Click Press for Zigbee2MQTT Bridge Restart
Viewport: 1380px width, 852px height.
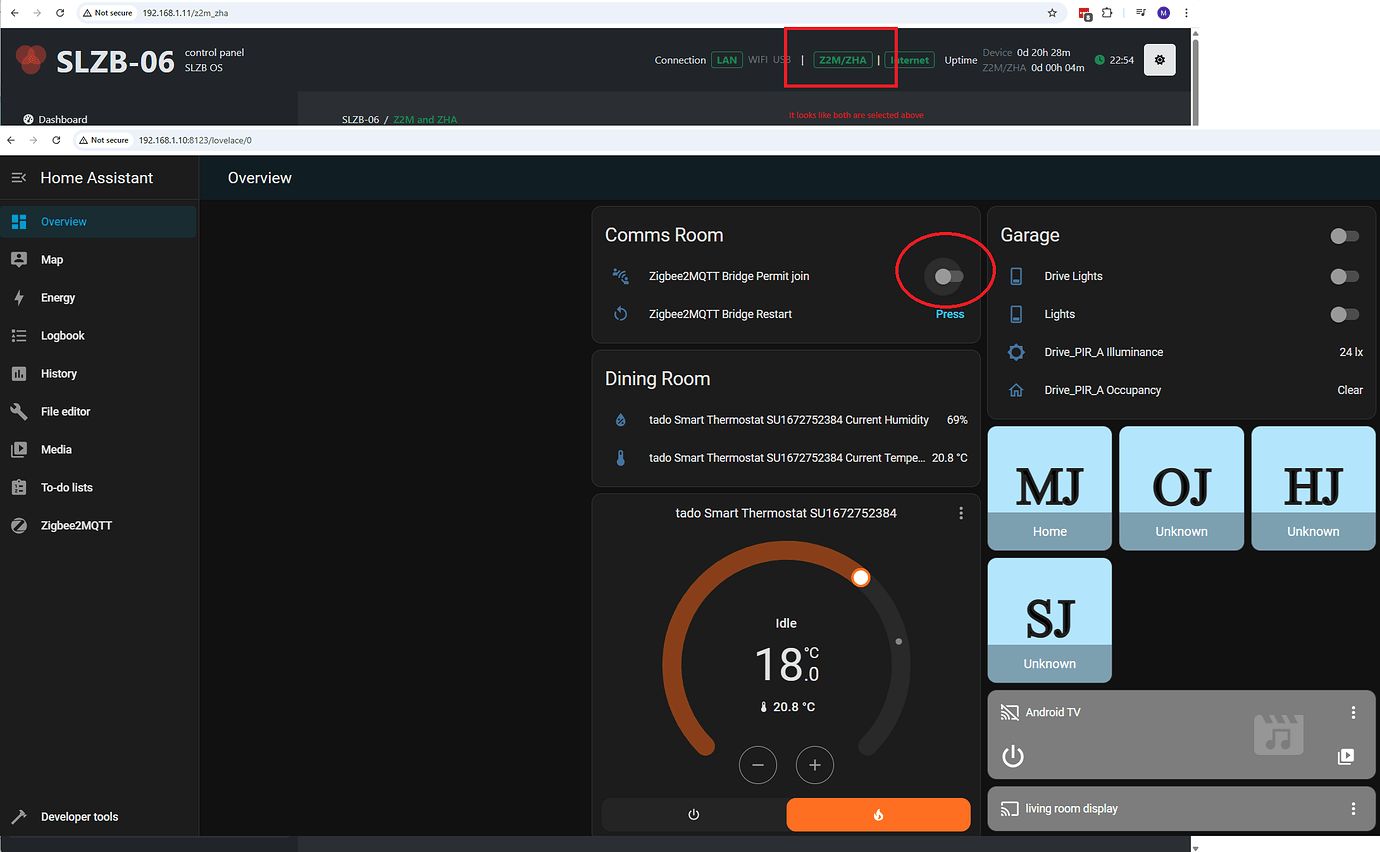click(950, 314)
